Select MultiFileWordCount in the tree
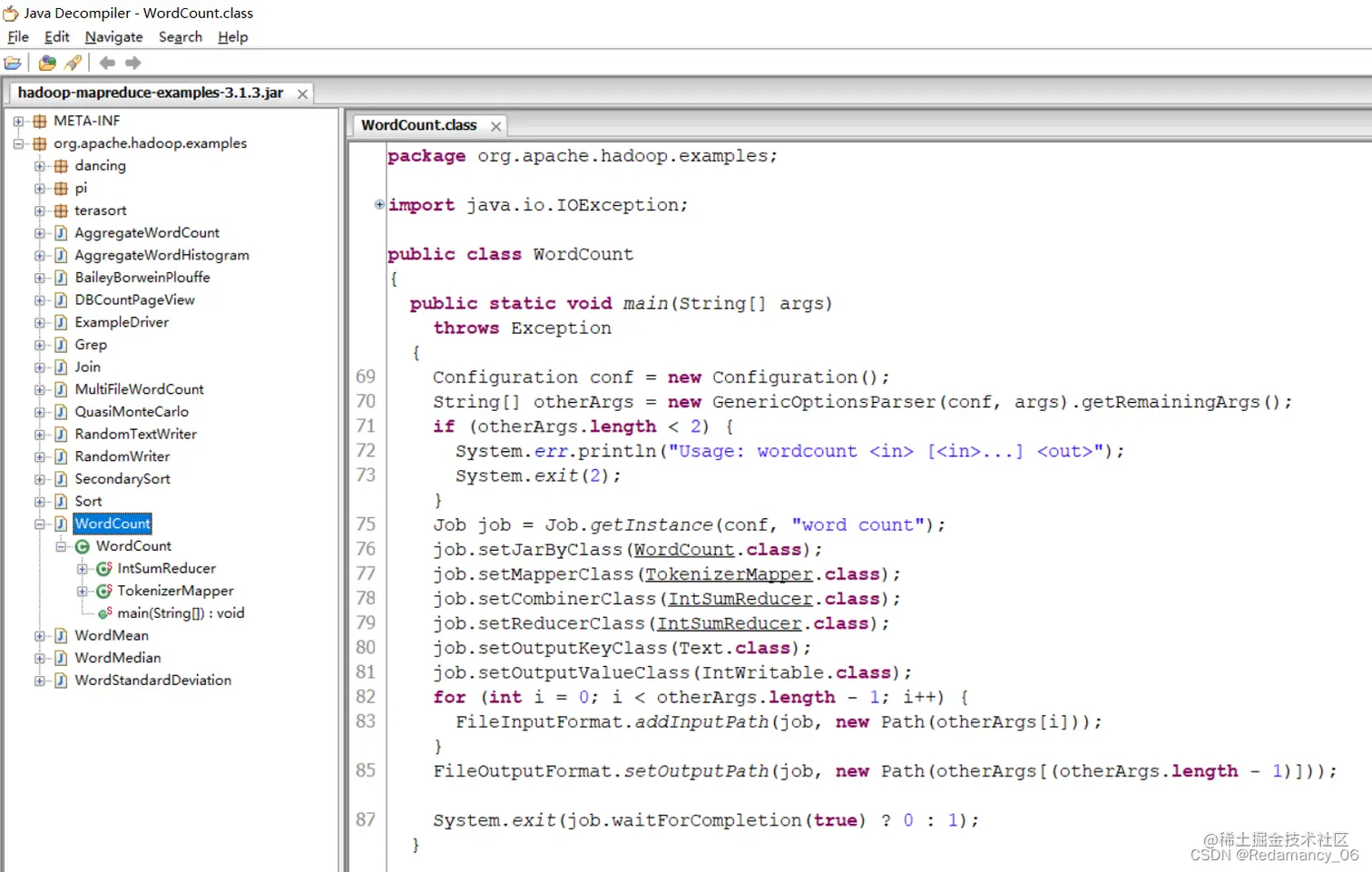The image size is (1372, 872). point(139,389)
